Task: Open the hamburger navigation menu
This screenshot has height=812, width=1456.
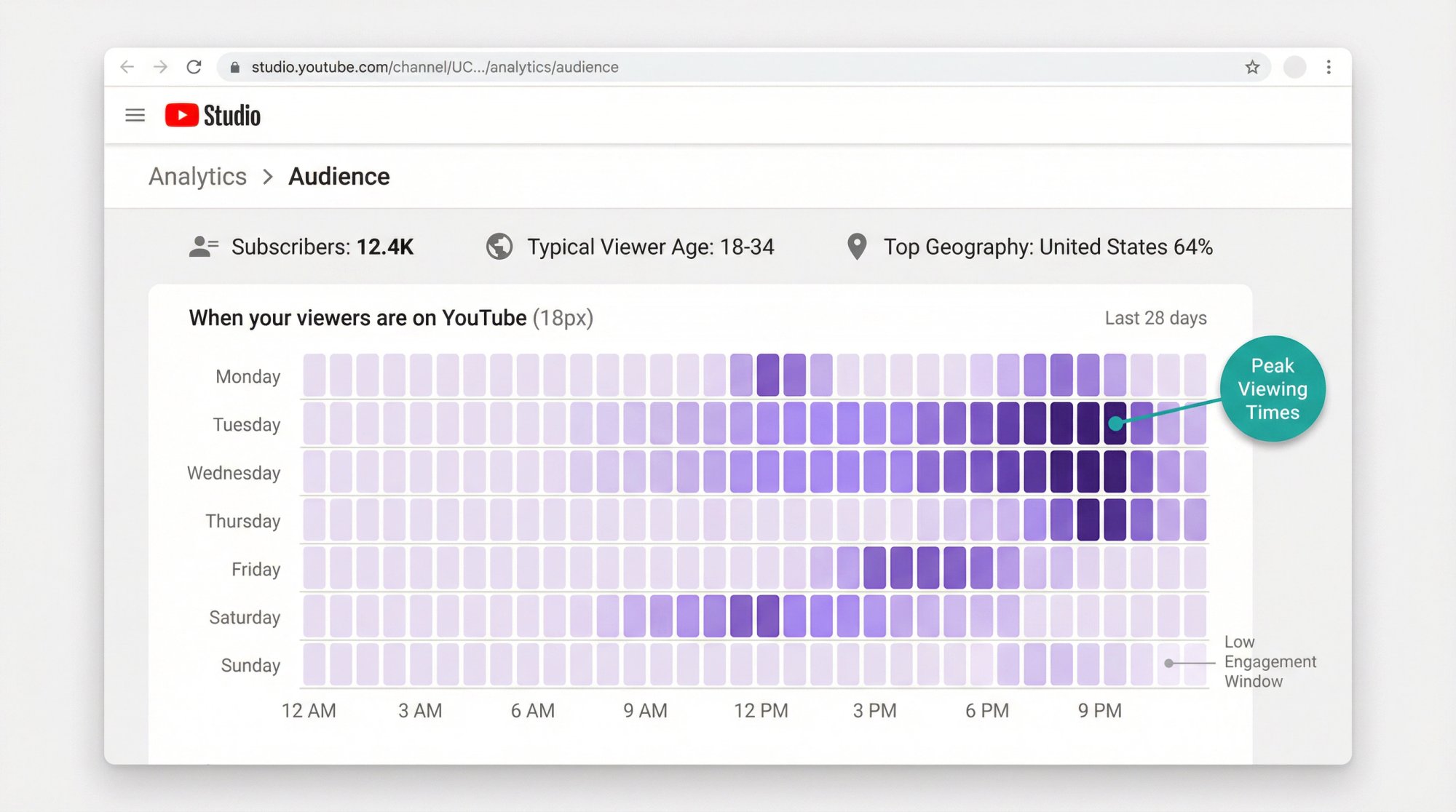Action: click(x=135, y=115)
